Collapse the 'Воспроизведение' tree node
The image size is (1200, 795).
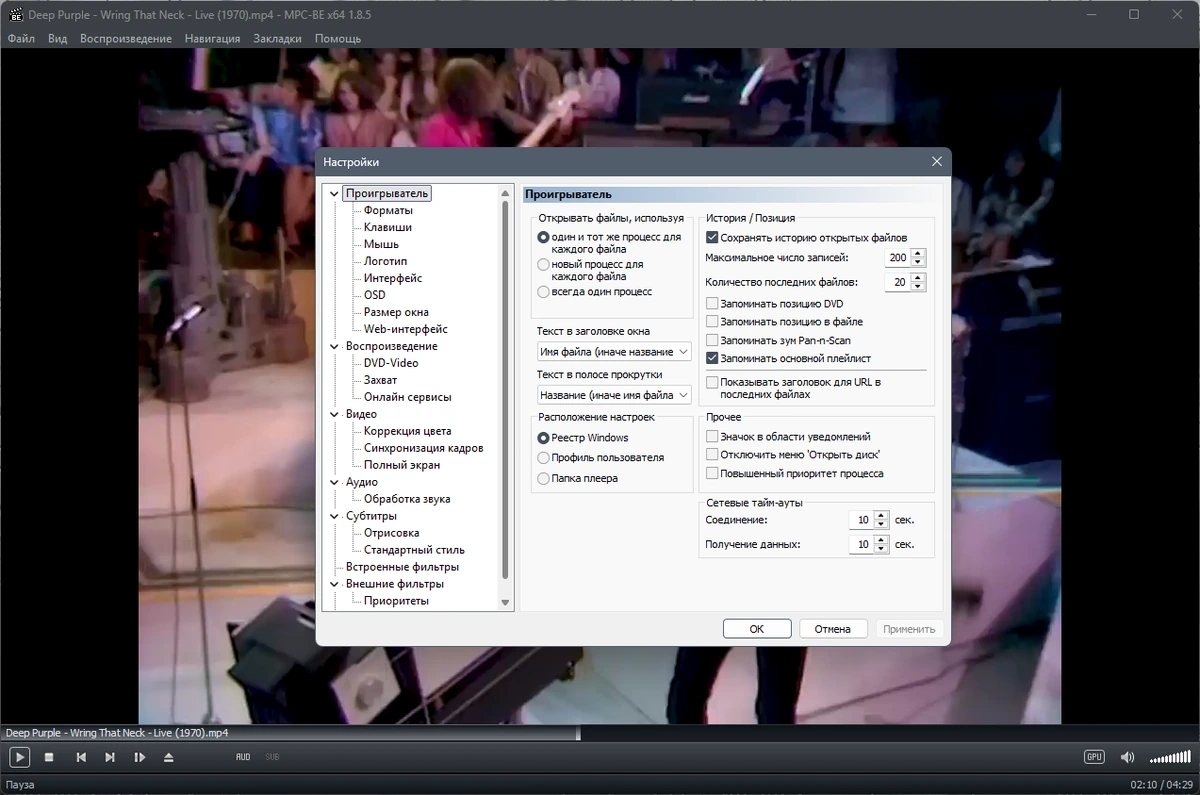pyautogui.click(x=335, y=346)
